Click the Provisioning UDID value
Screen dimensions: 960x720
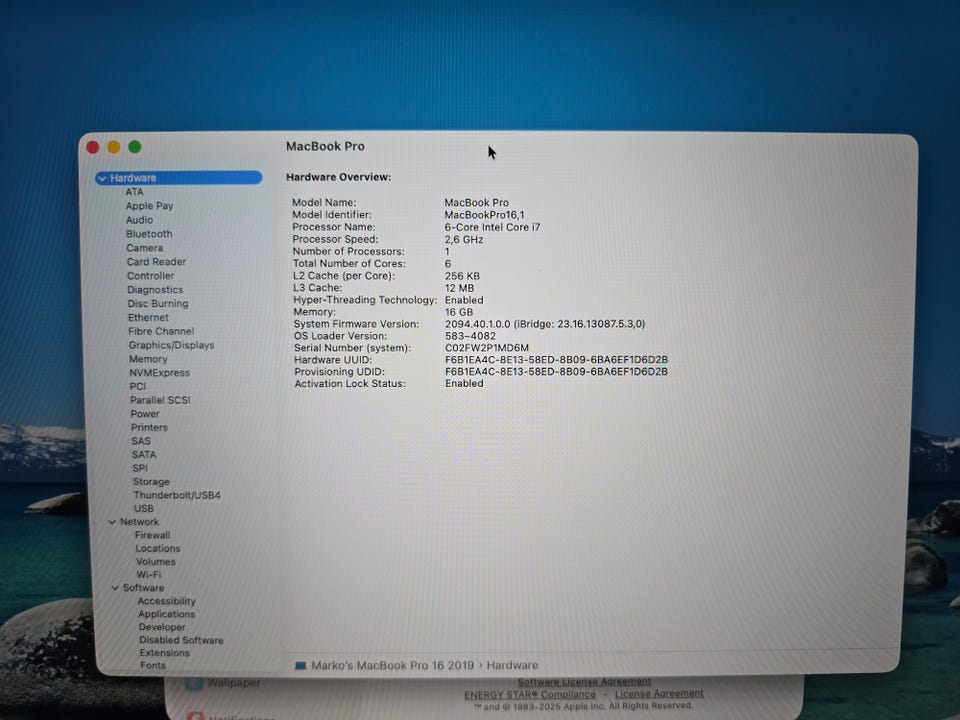point(556,372)
